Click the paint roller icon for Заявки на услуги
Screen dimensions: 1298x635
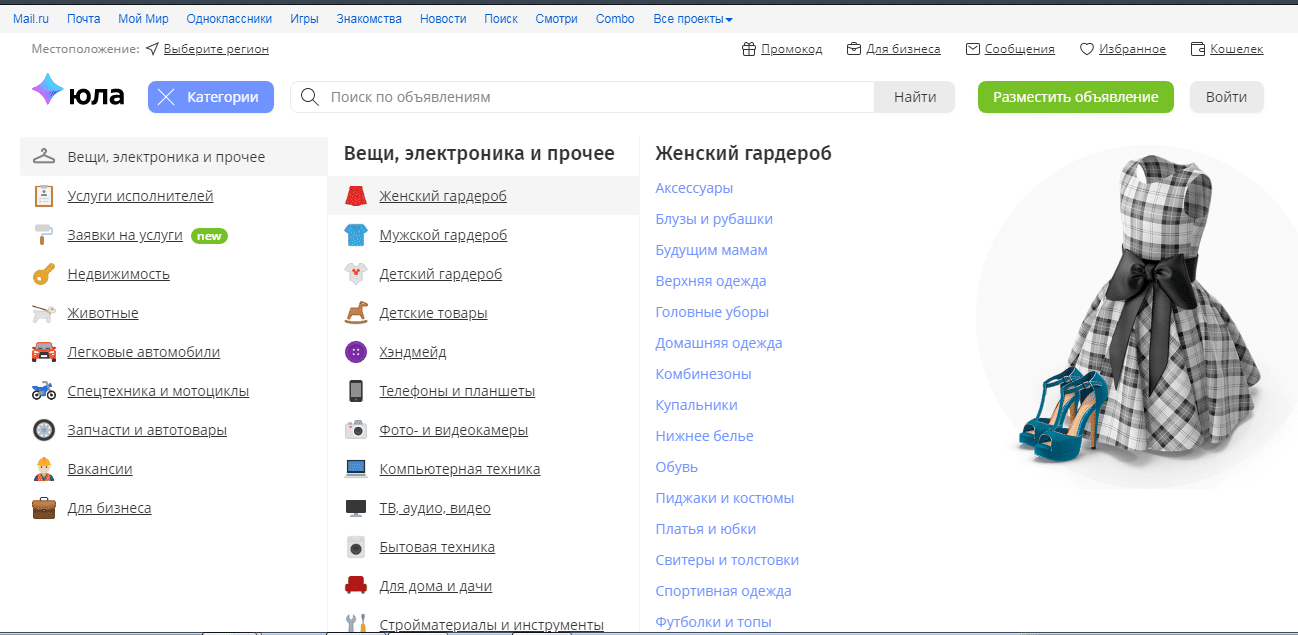[x=44, y=235]
